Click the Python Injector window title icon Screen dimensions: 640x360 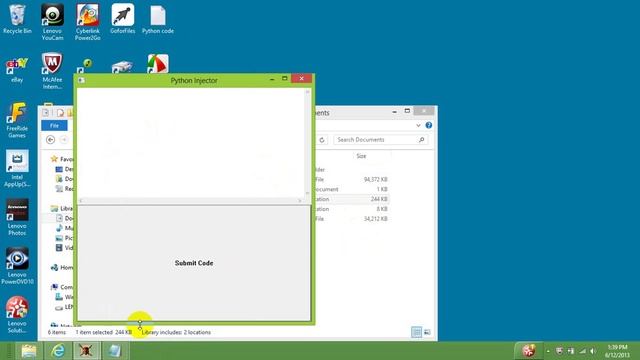pos(81,80)
